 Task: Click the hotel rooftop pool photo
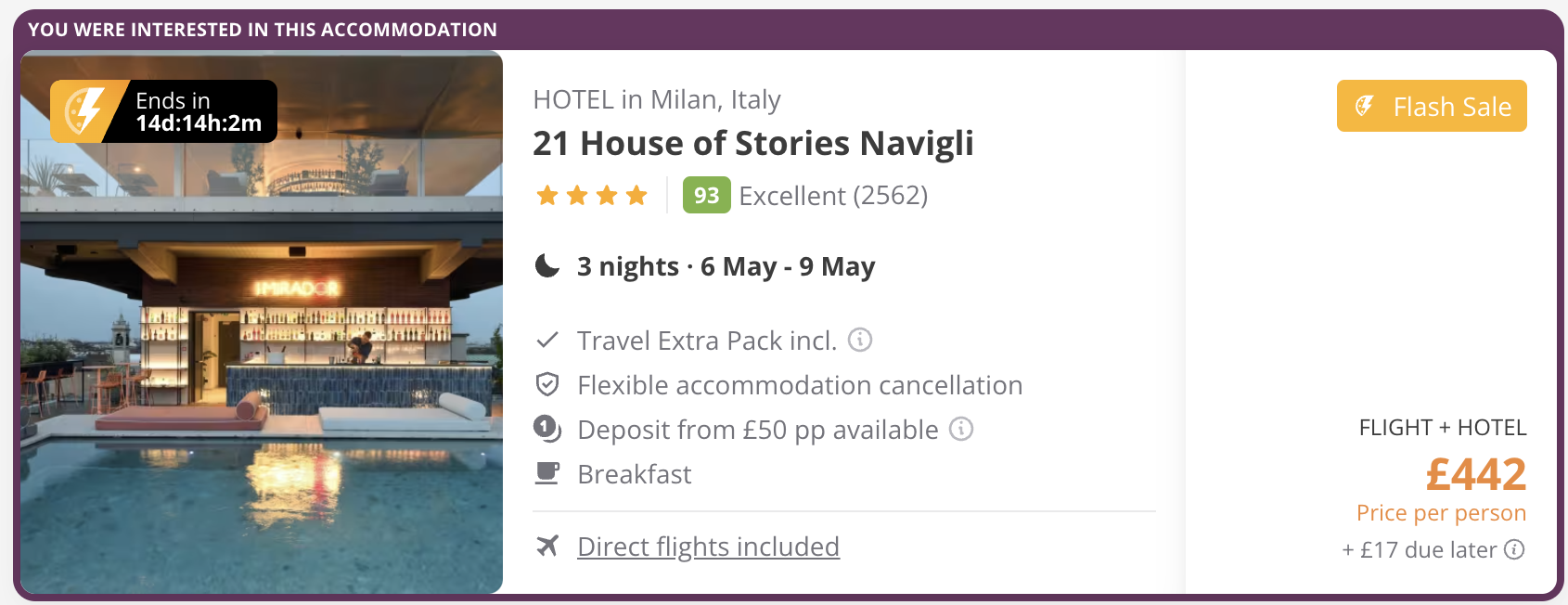[262, 322]
